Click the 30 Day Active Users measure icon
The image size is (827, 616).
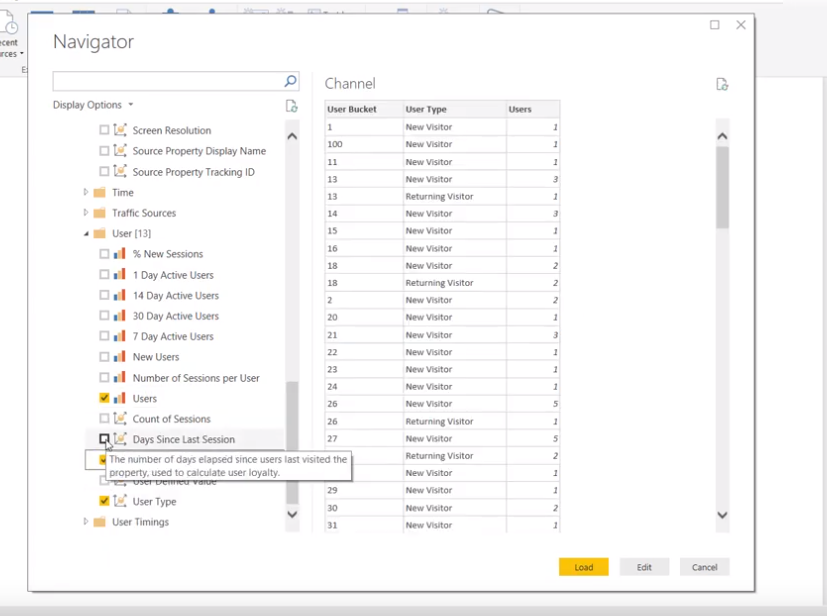[x=120, y=316]
